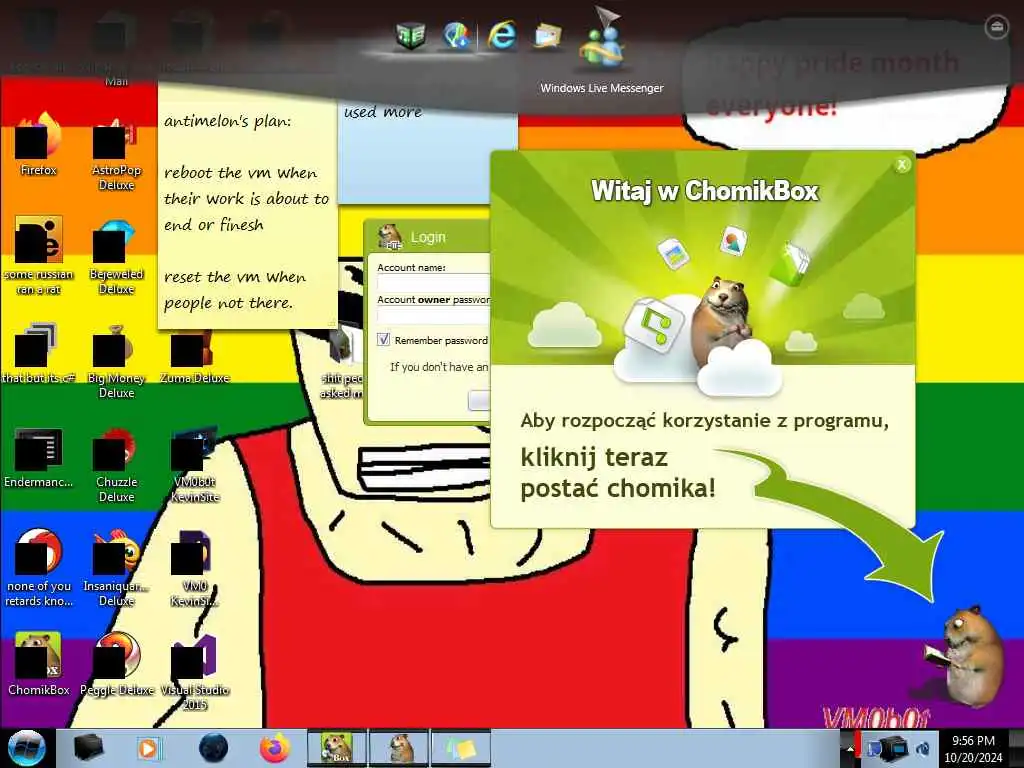Open Bejeweled Deluxe desktop icon
1024x768 pixels.
(x=116, y=256)
